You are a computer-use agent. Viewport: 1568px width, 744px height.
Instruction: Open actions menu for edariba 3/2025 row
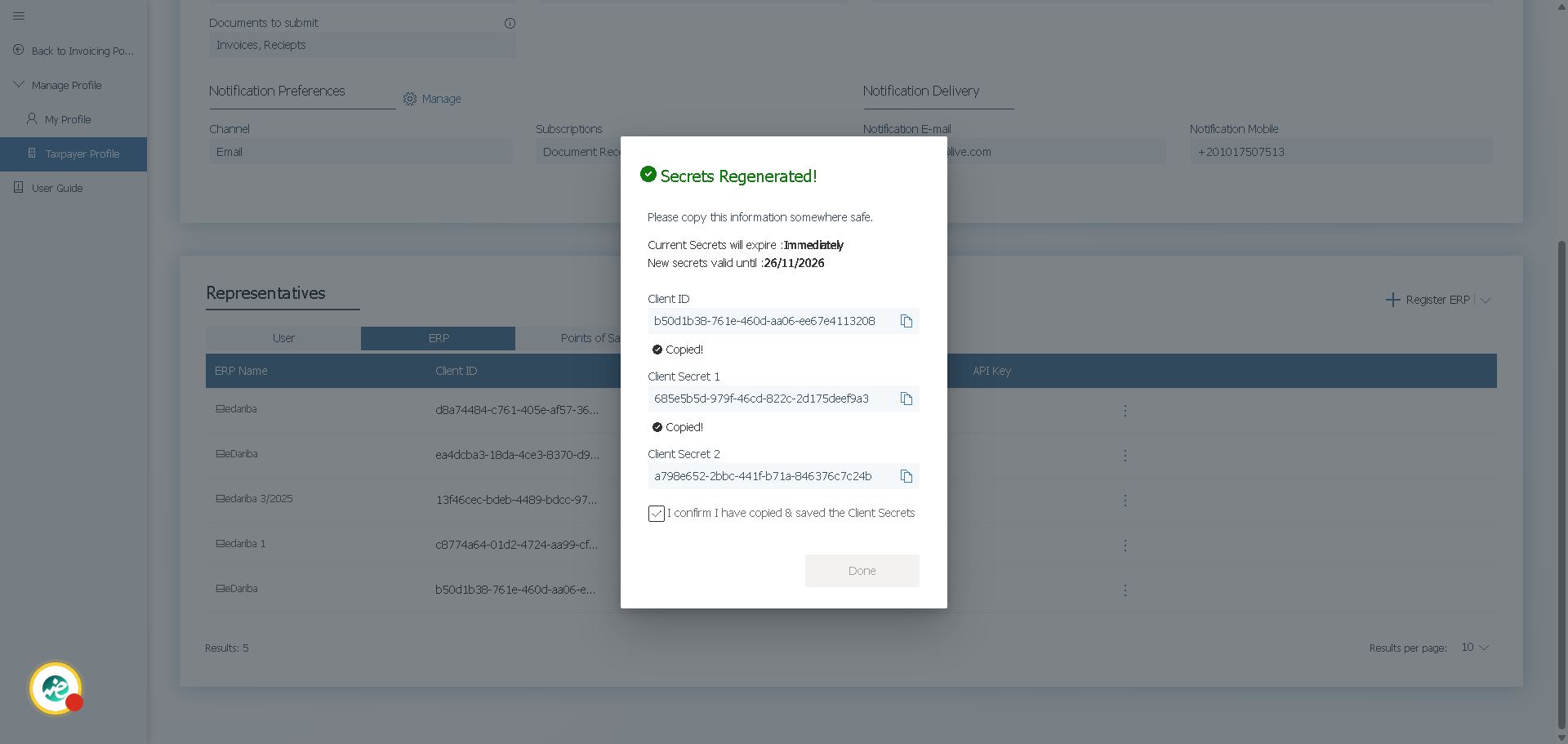[x=1125, y=500]
